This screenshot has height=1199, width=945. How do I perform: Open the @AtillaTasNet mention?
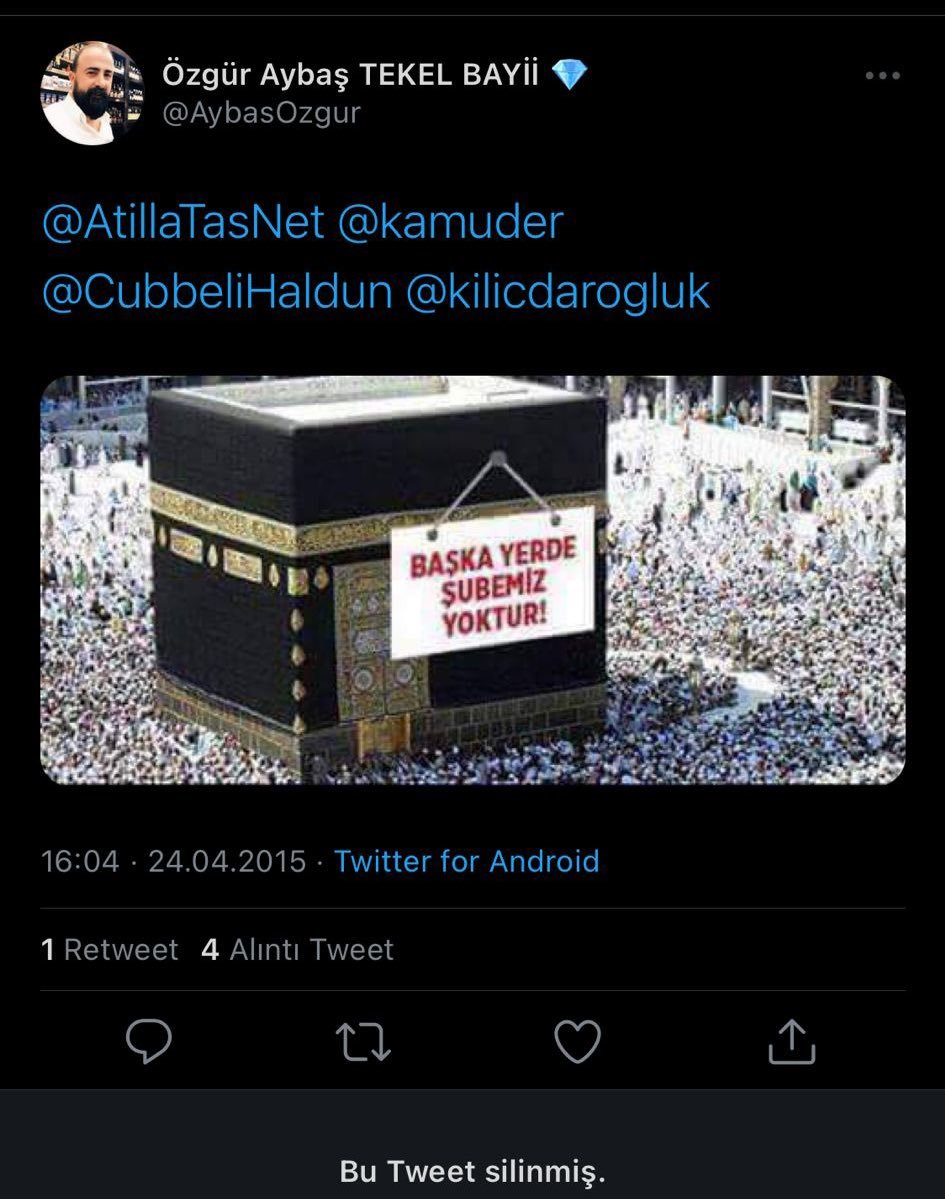[183, 223]
